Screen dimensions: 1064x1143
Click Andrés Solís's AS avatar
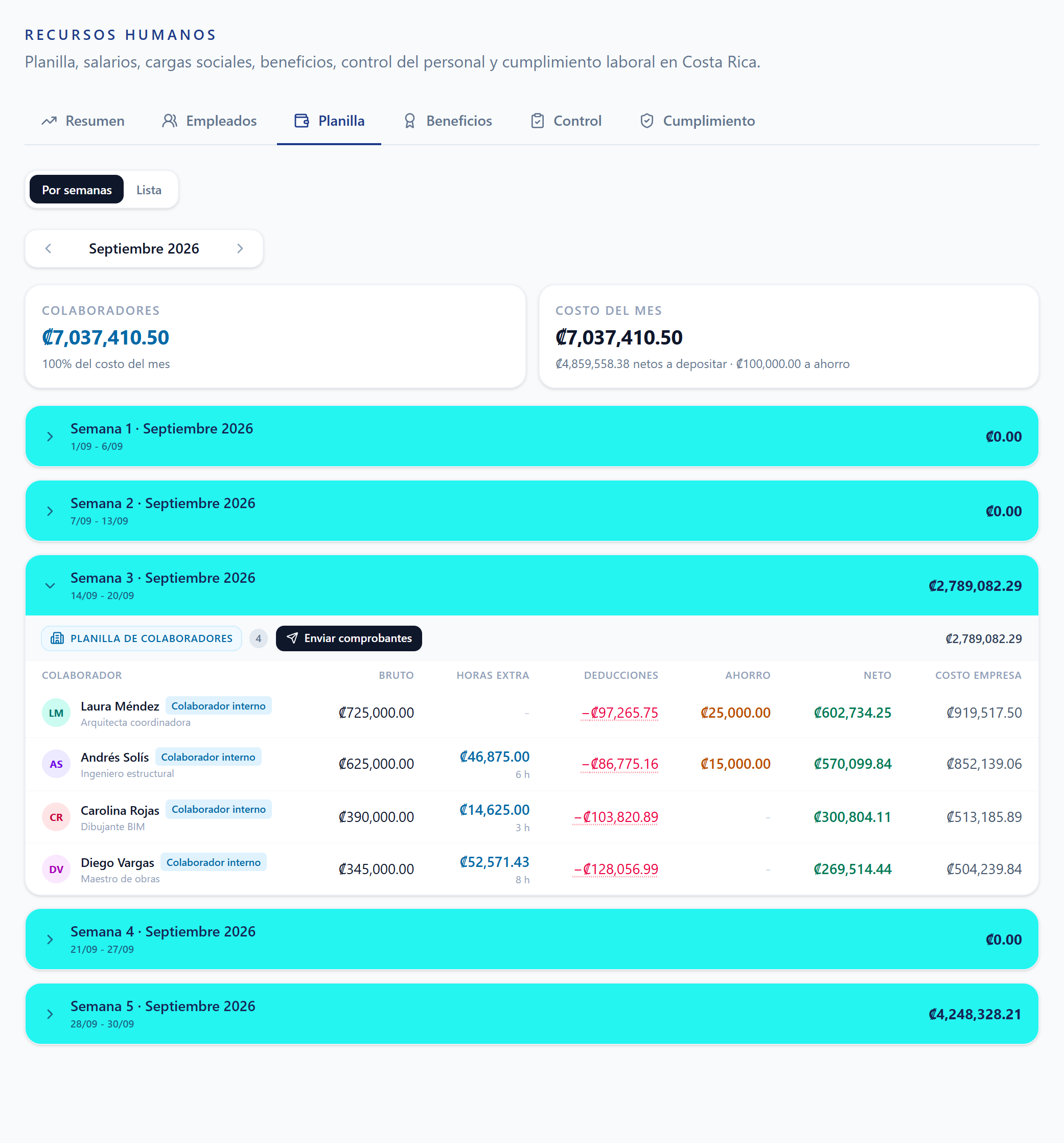click(x=56, y=764)
